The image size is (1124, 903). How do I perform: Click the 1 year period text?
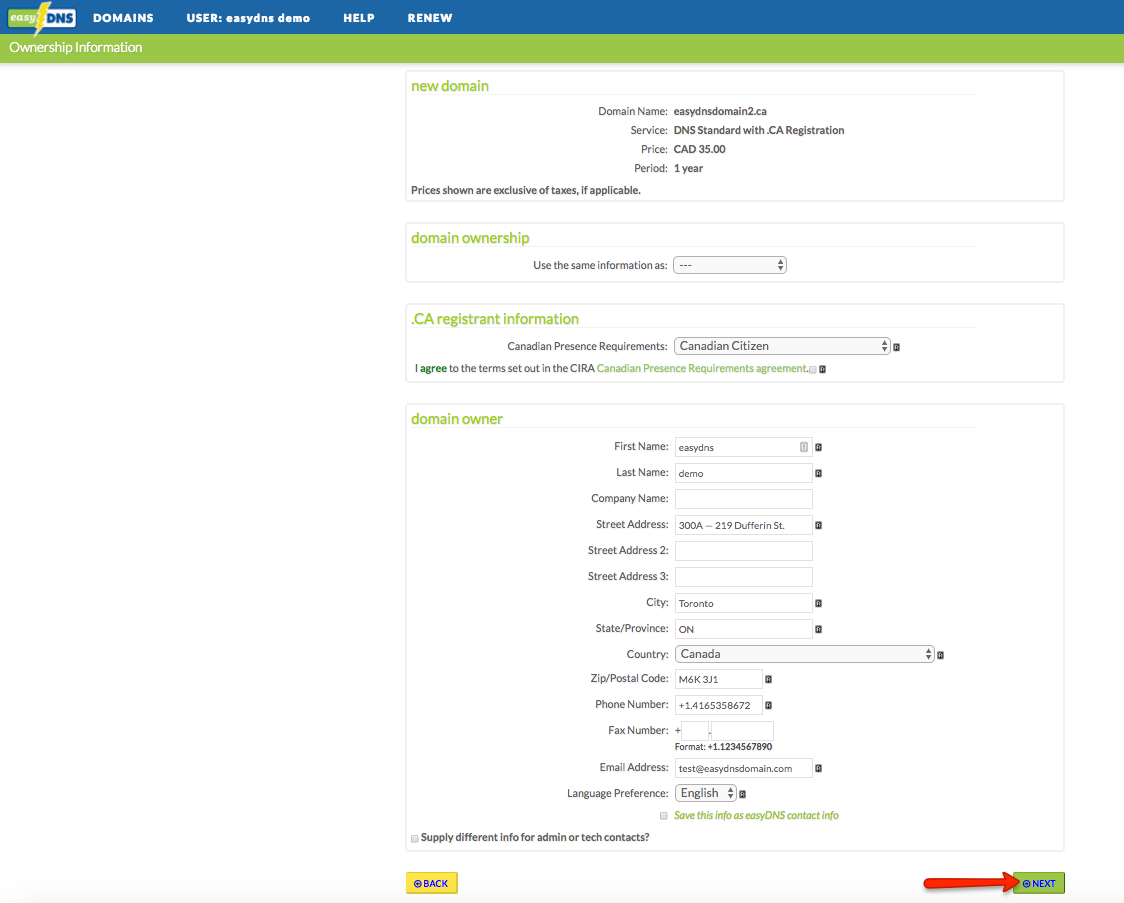688,168
